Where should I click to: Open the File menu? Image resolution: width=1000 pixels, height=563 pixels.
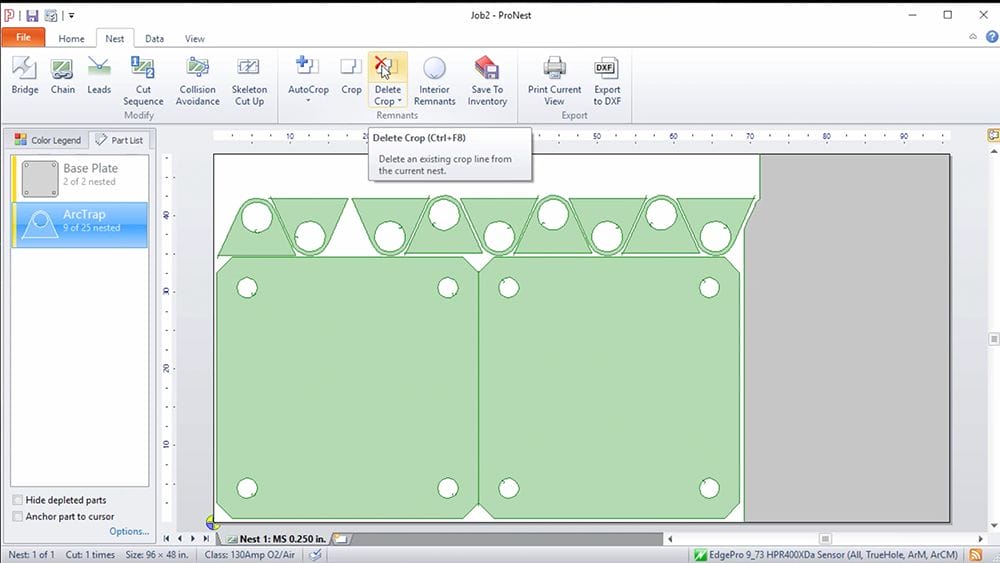23,38
